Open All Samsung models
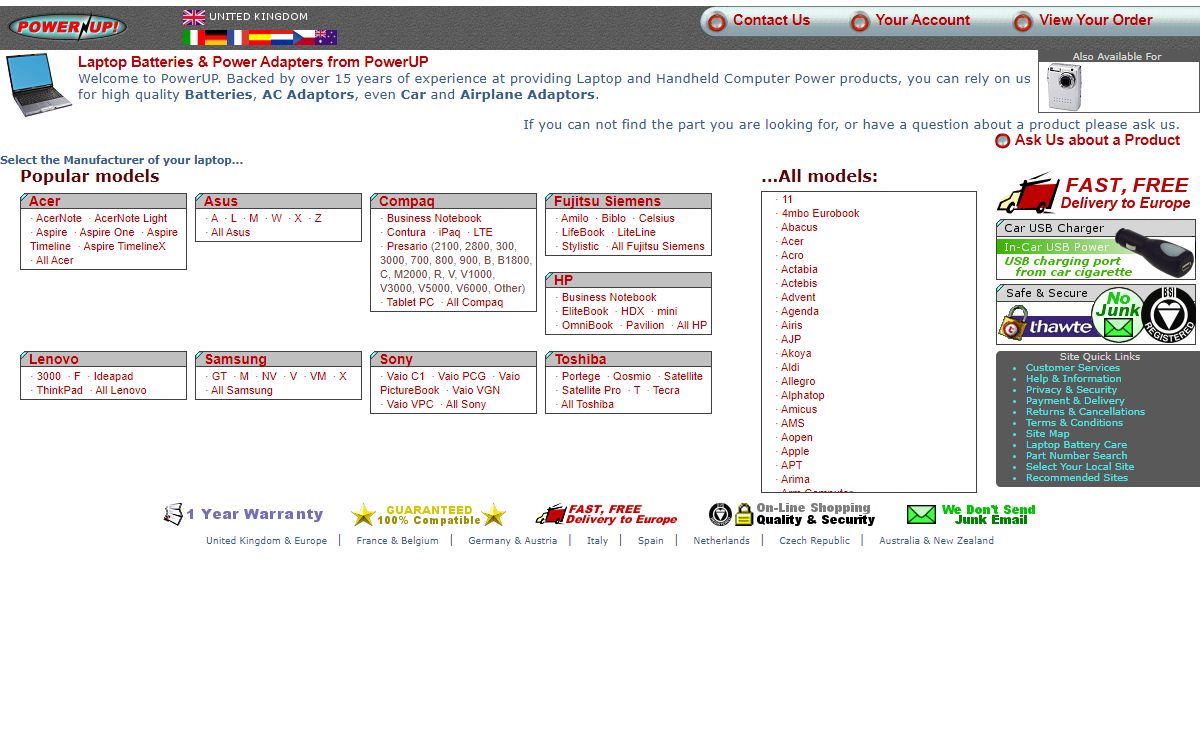 [x=242, y=390]
